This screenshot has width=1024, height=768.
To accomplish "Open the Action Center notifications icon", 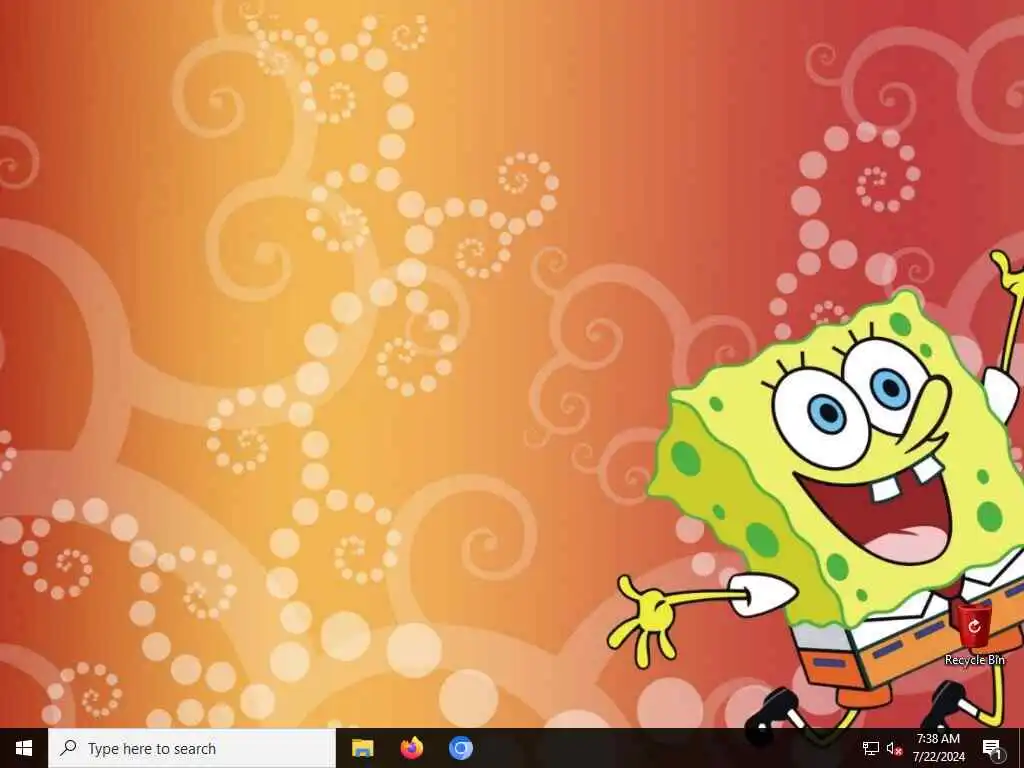I will (992, 748).
